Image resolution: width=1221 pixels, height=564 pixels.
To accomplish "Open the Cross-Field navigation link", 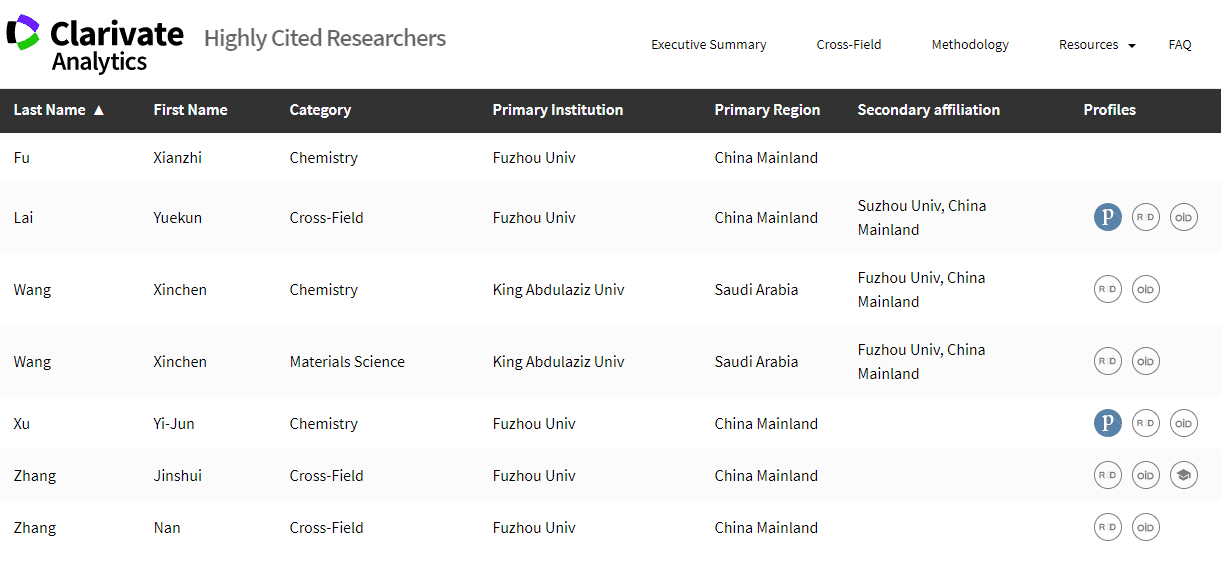I will click(849, 45).
